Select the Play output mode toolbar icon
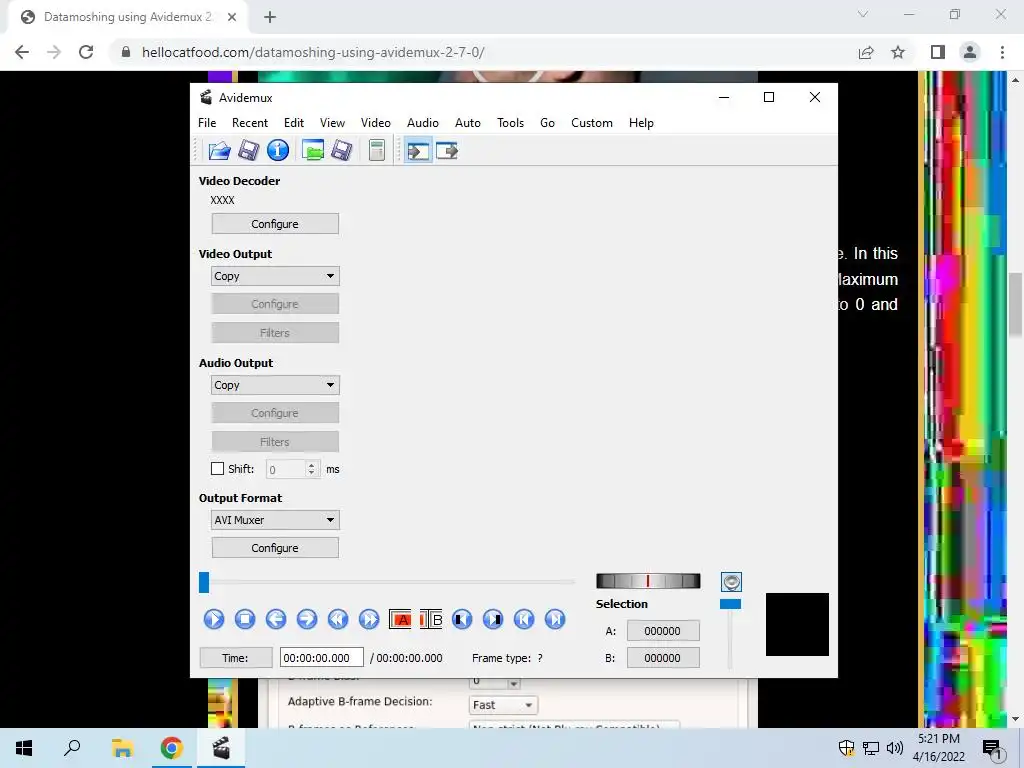The image size is (1024, 768). (447, 152)
